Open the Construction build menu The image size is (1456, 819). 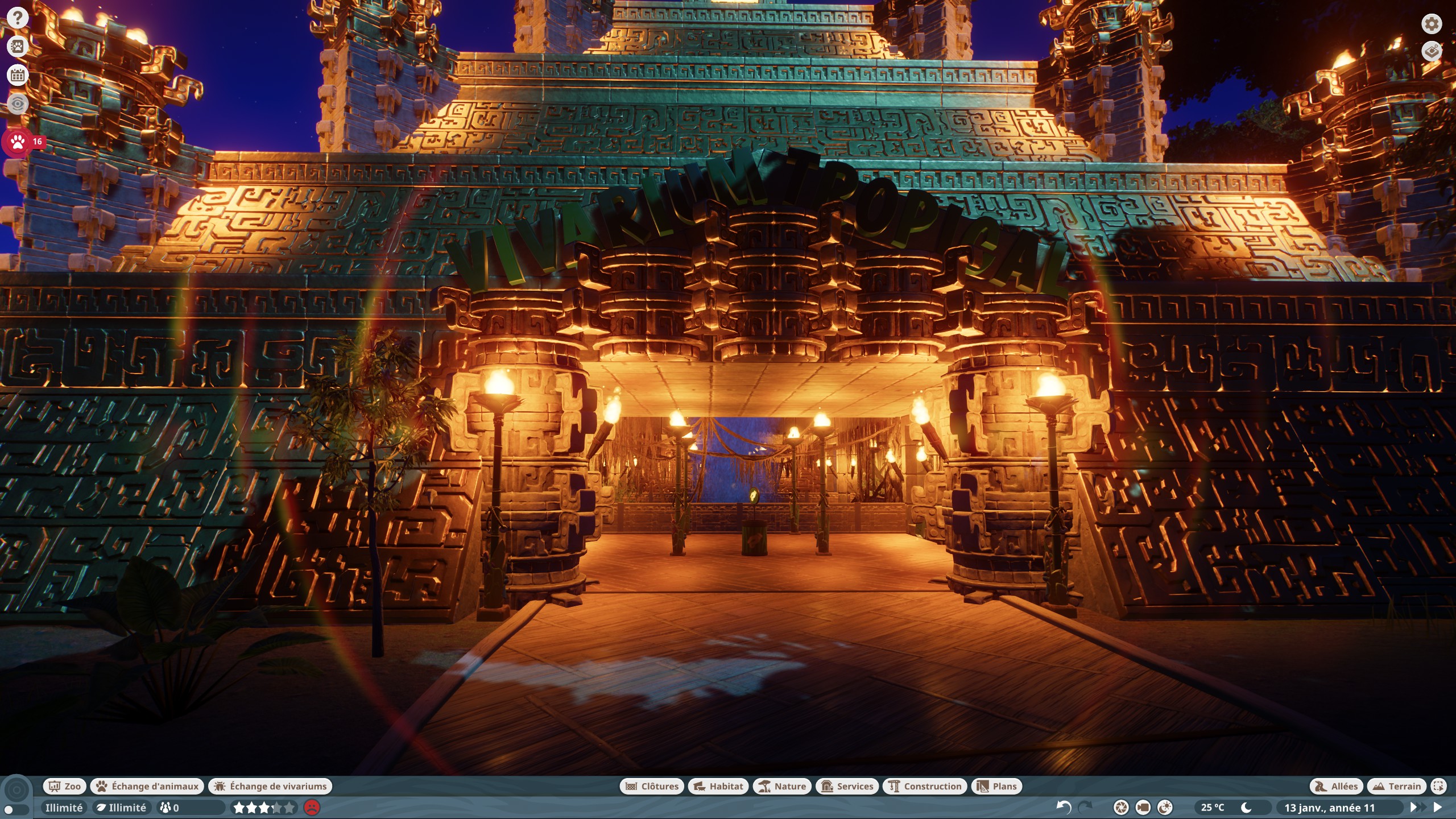925,786
